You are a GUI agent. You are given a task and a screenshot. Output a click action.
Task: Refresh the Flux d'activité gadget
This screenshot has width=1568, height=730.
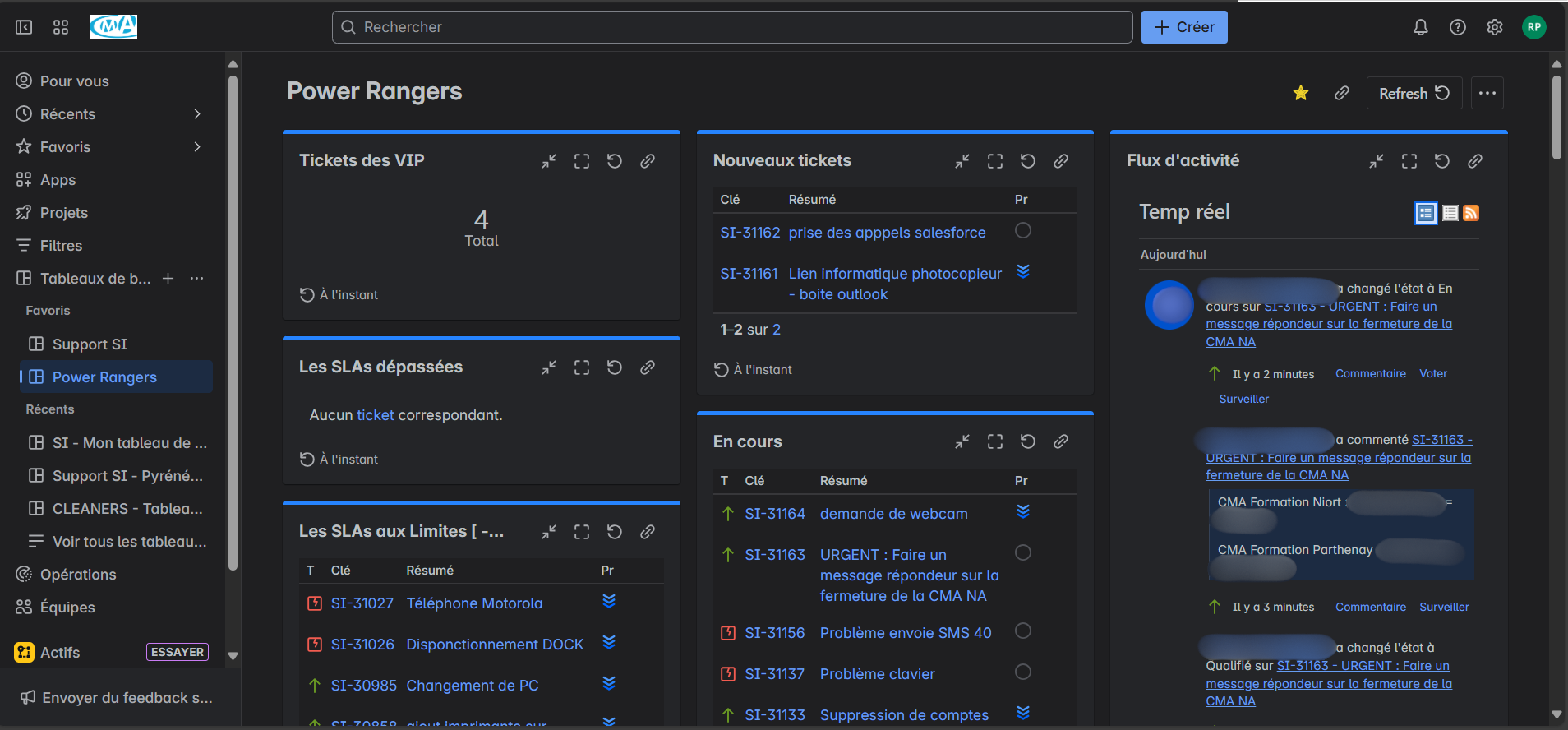(x=1442, y=161)
